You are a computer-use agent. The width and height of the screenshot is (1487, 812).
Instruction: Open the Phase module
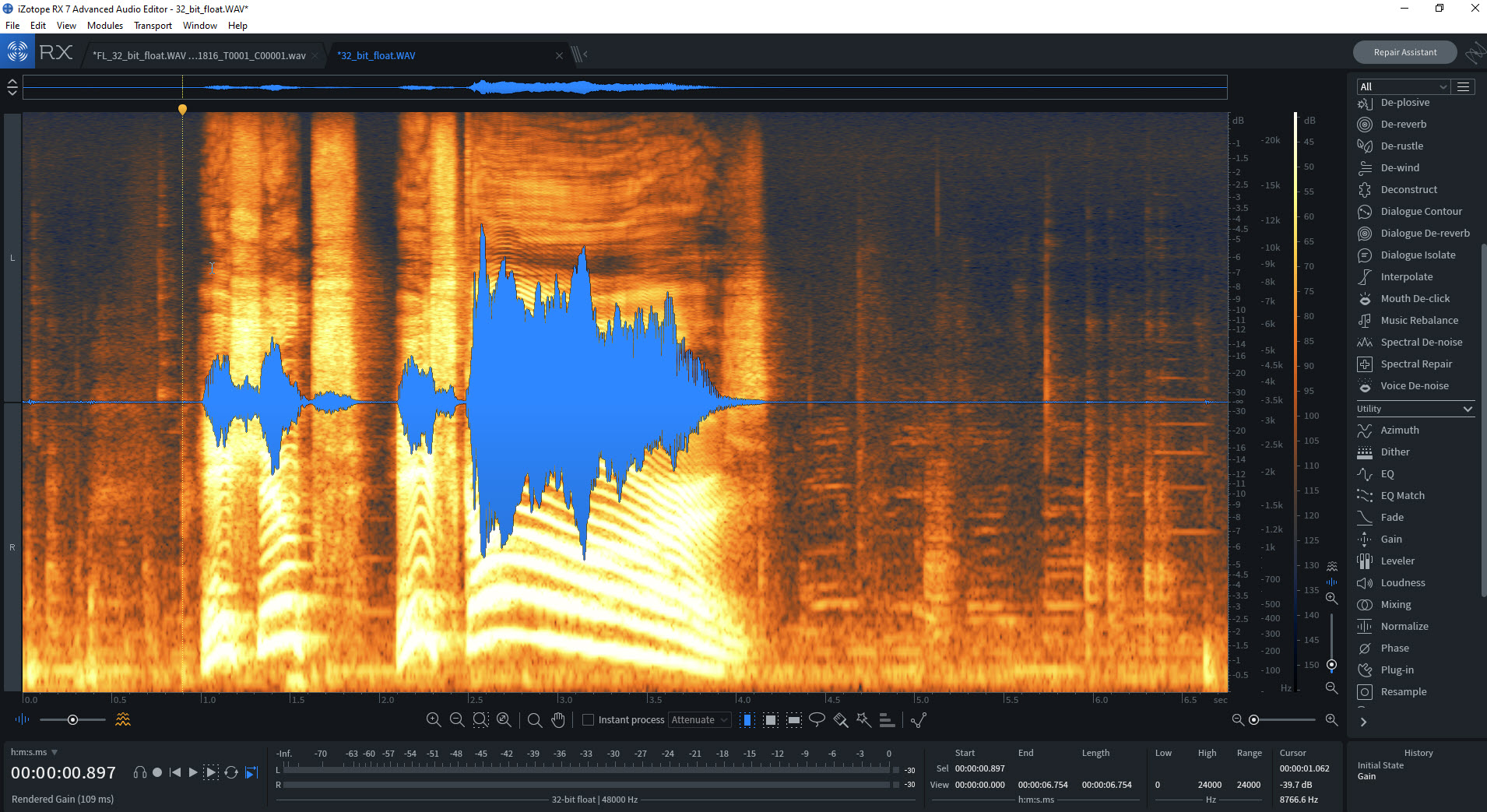[x=1394, y=648]
